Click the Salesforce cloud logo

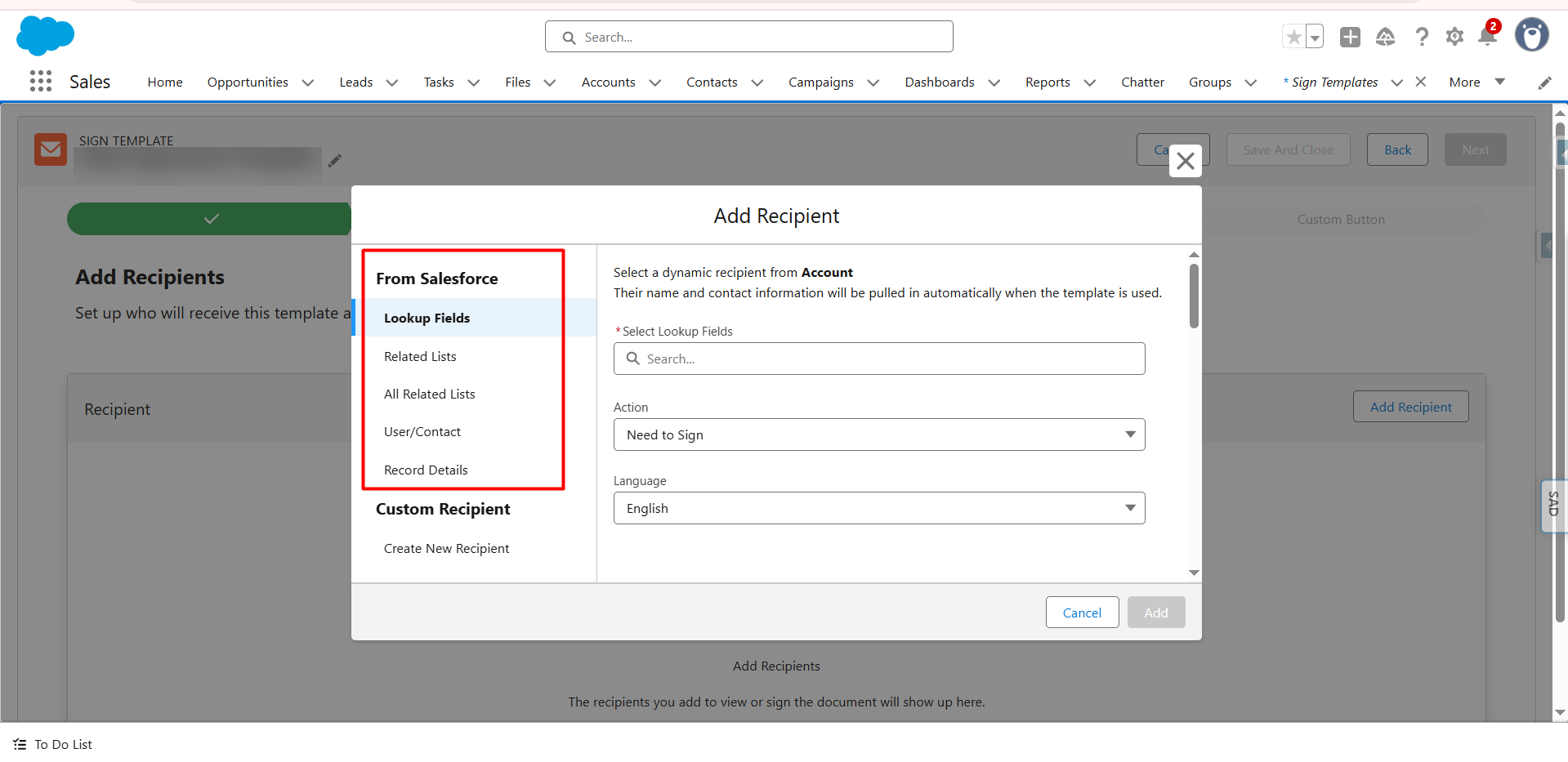pyautogui.click(x=45, y=35)
